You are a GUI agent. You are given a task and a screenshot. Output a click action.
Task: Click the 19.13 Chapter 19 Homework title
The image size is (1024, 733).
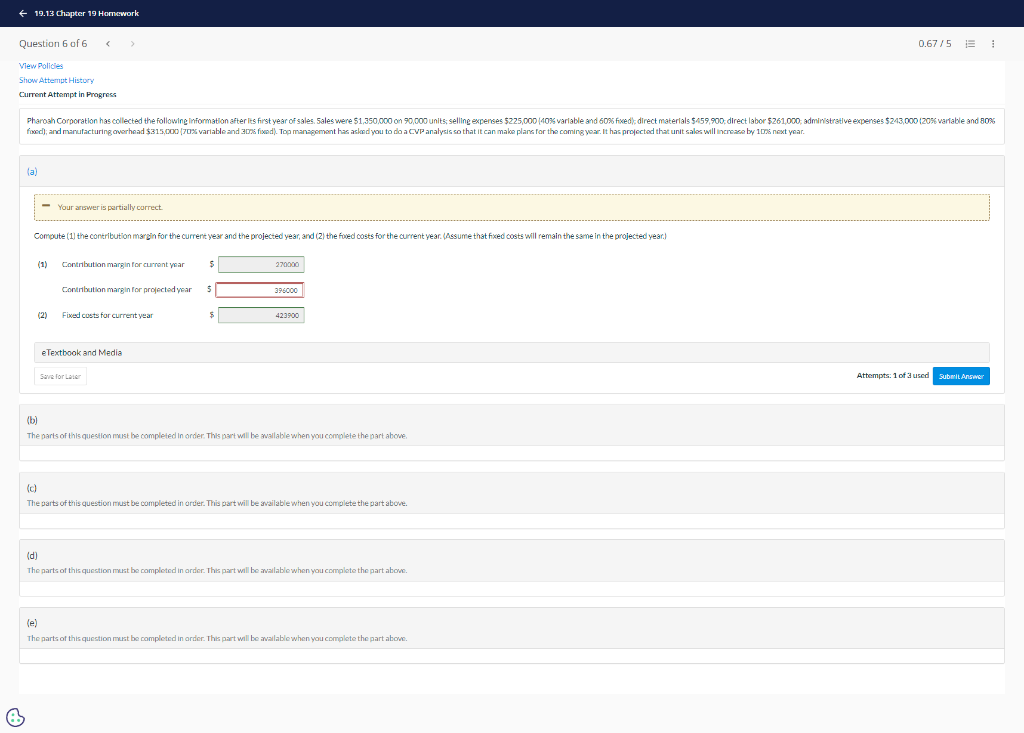pyautogui.click(x=86, y=13)
